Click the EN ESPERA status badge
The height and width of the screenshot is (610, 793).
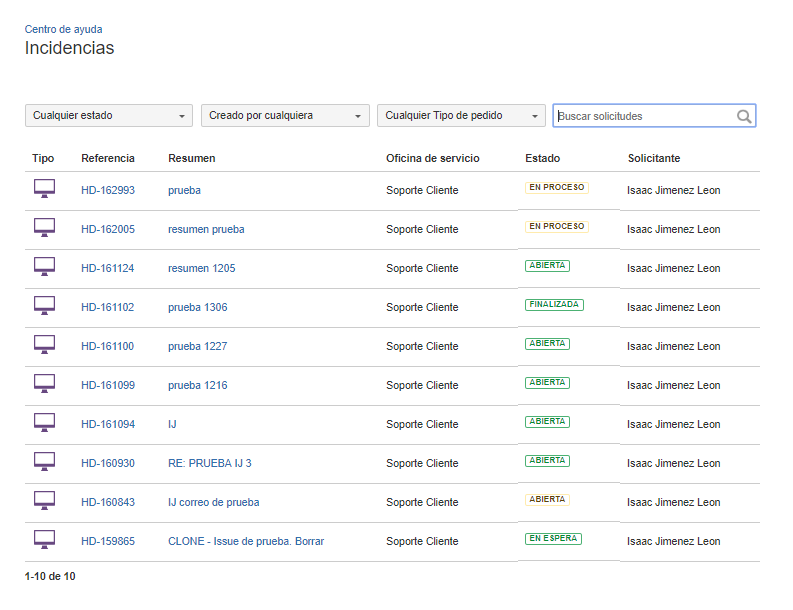[553, 538]
